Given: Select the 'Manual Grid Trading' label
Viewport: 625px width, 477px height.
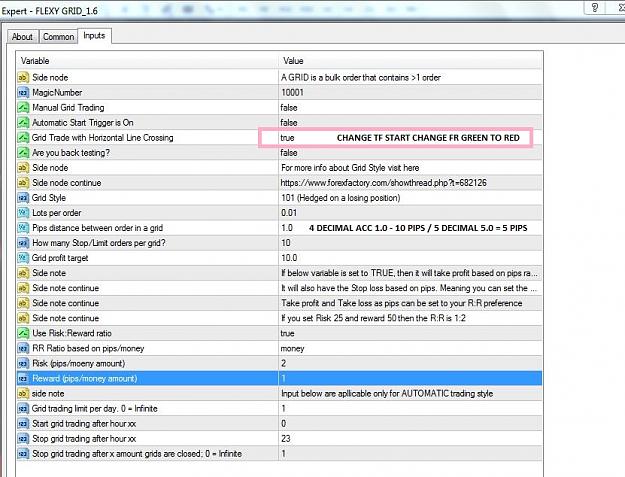Looking at the screenshot, I should (x=68, y=108).
